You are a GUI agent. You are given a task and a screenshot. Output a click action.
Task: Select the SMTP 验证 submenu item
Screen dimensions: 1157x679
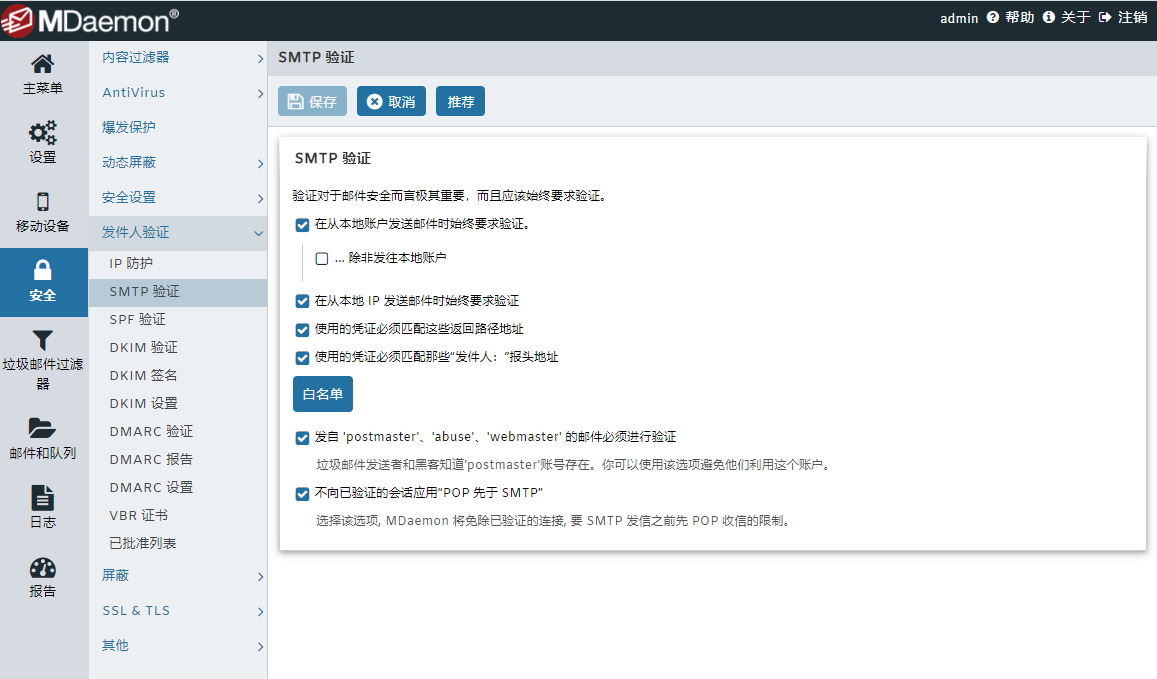coord(178,292)
